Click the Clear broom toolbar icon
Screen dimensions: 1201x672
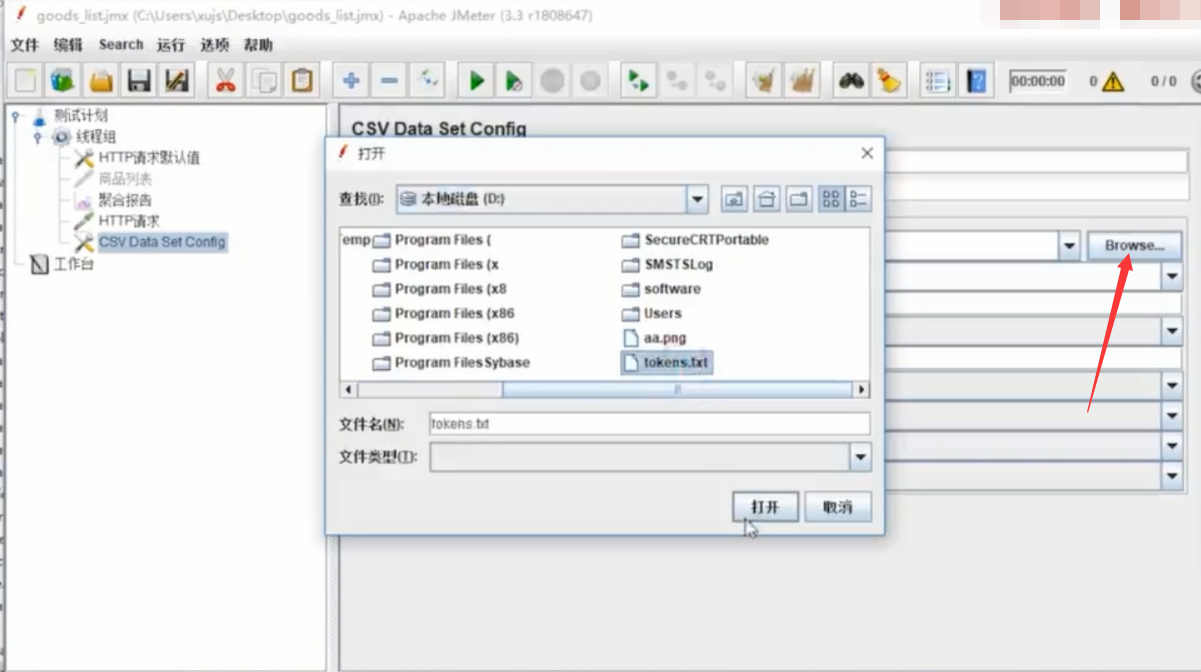765,81
